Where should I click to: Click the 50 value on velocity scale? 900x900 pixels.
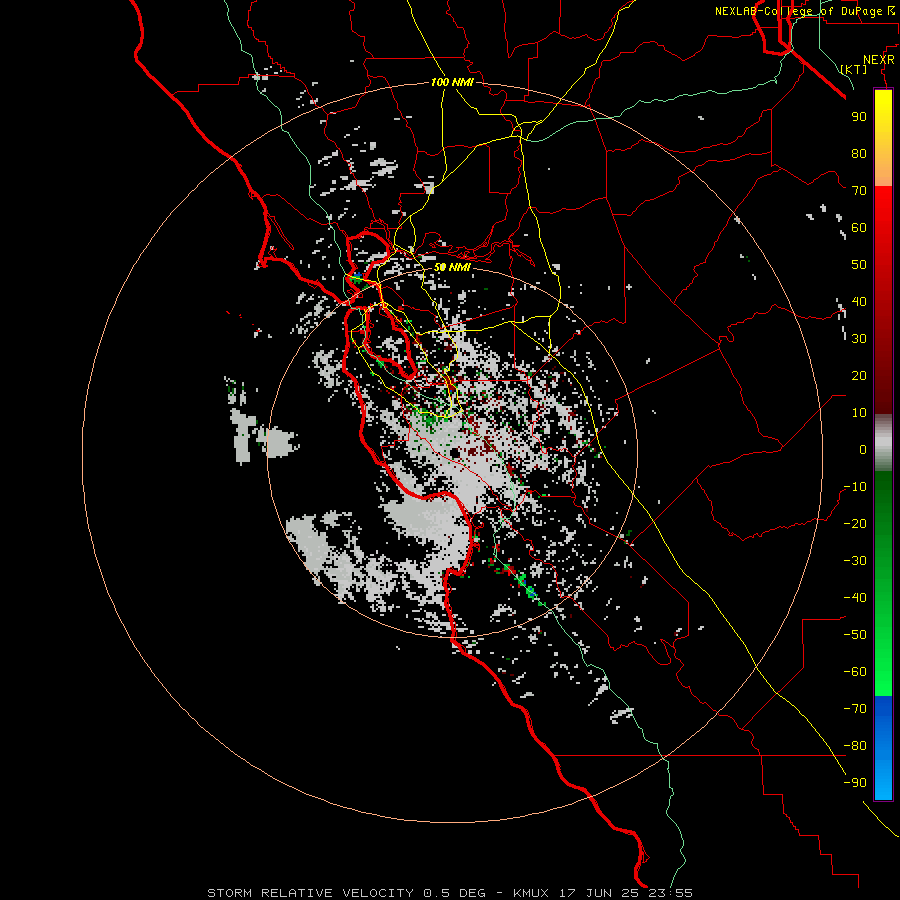(x=859, y=265)
